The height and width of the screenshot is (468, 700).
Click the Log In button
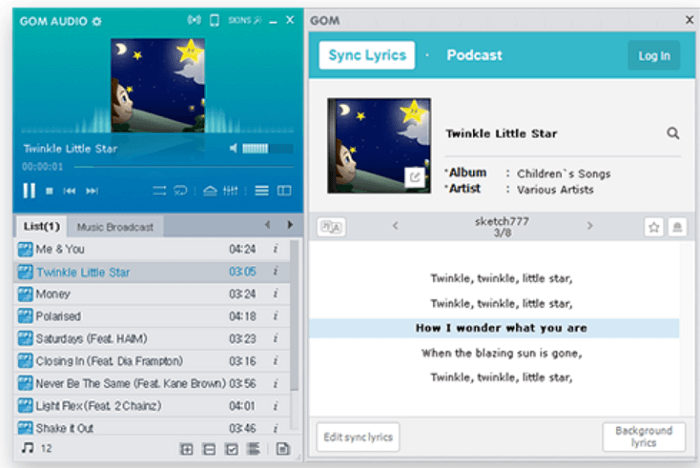tap(654, 56)
